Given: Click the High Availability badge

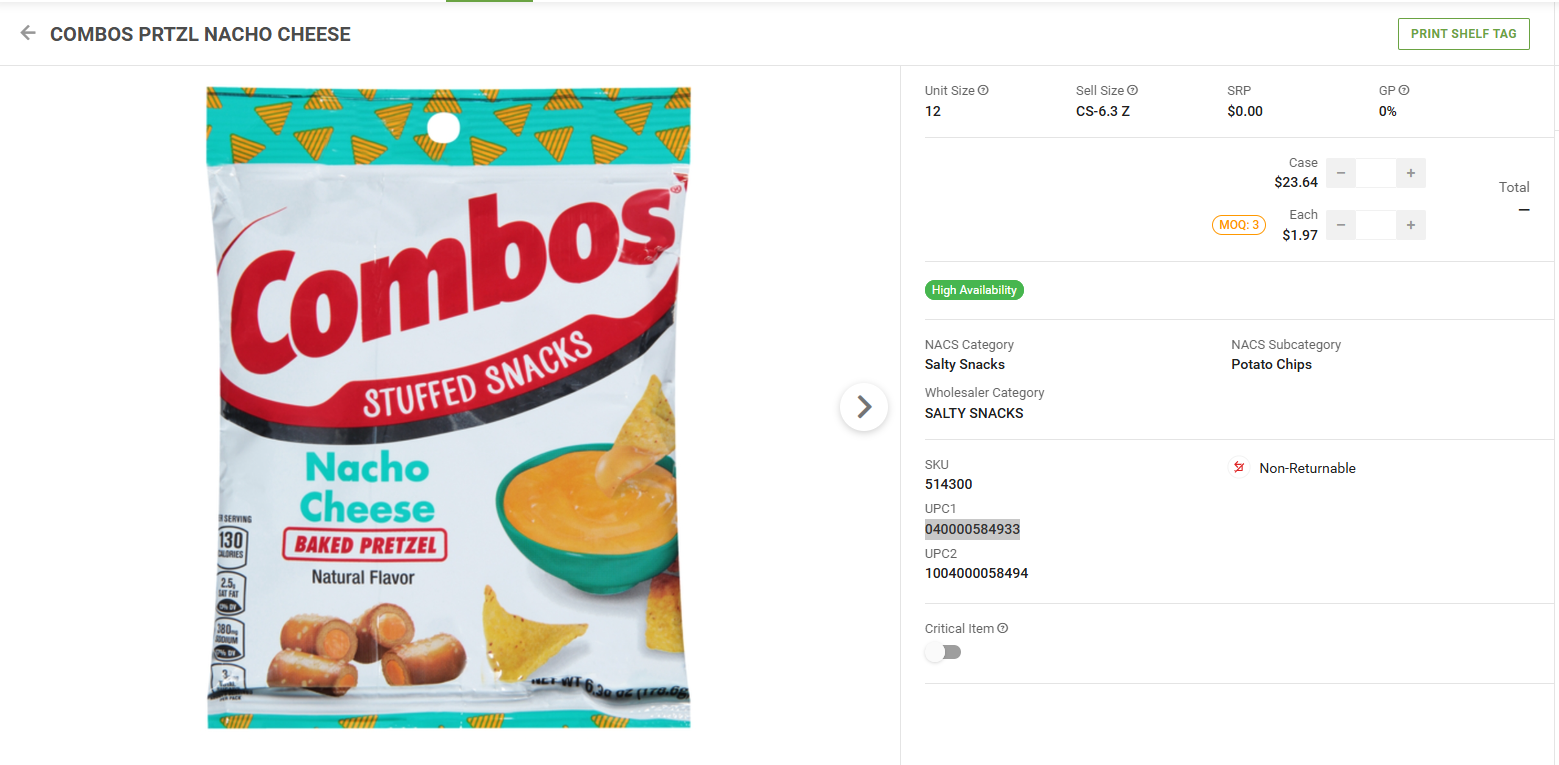Looking at the screenshot, I should point(974,290).
